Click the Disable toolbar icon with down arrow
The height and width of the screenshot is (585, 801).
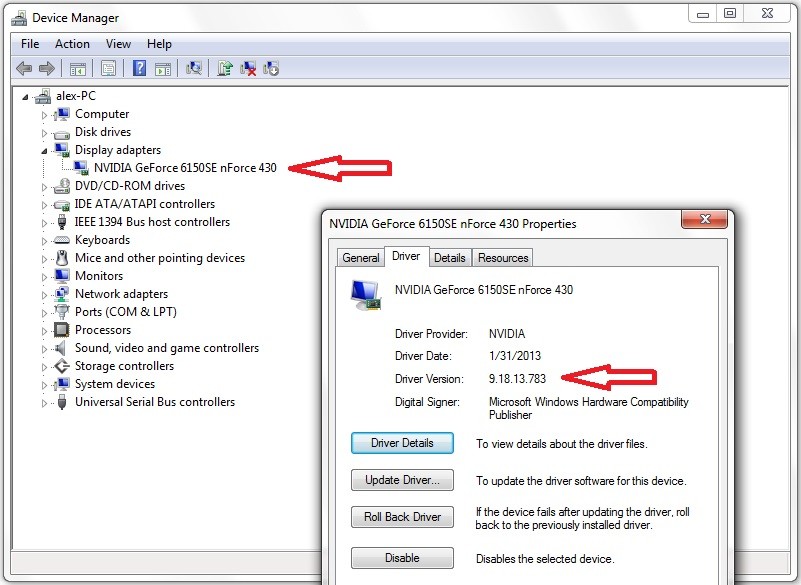coord(271,68)
